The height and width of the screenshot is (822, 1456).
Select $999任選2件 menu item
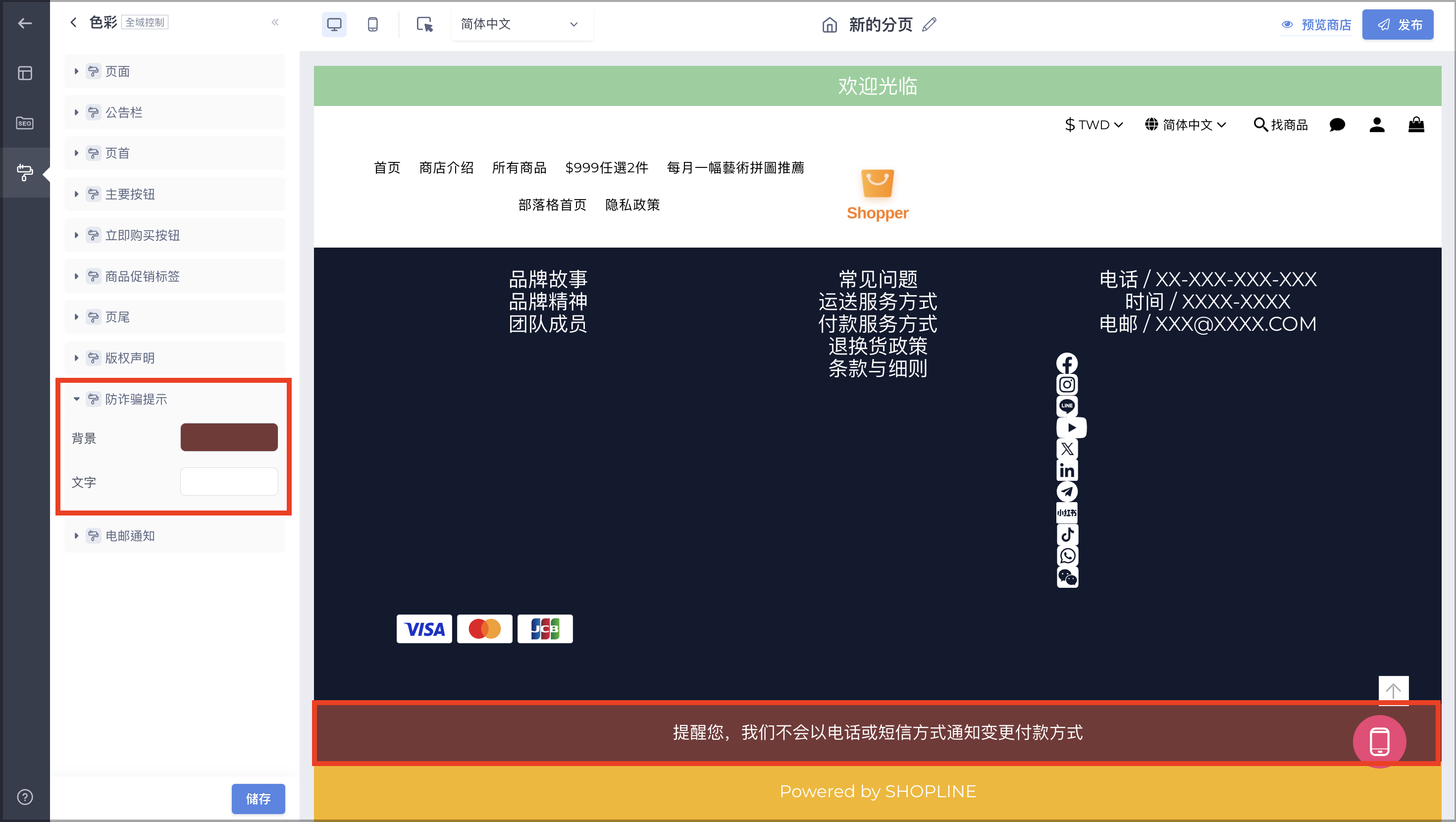click(607, 167)
